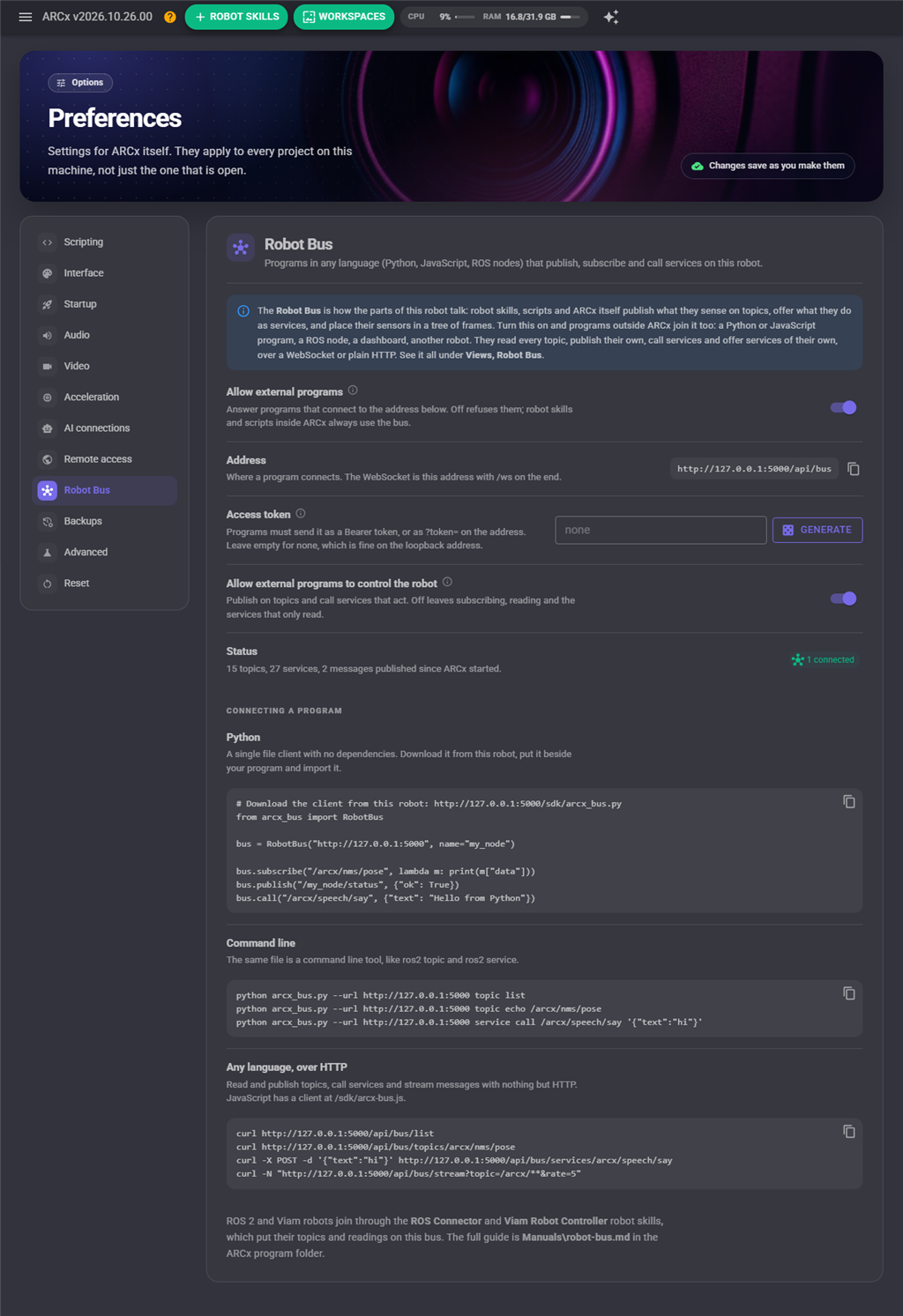Copy the bus address to clipboard
903x1316 pixels.
(854, 469)
